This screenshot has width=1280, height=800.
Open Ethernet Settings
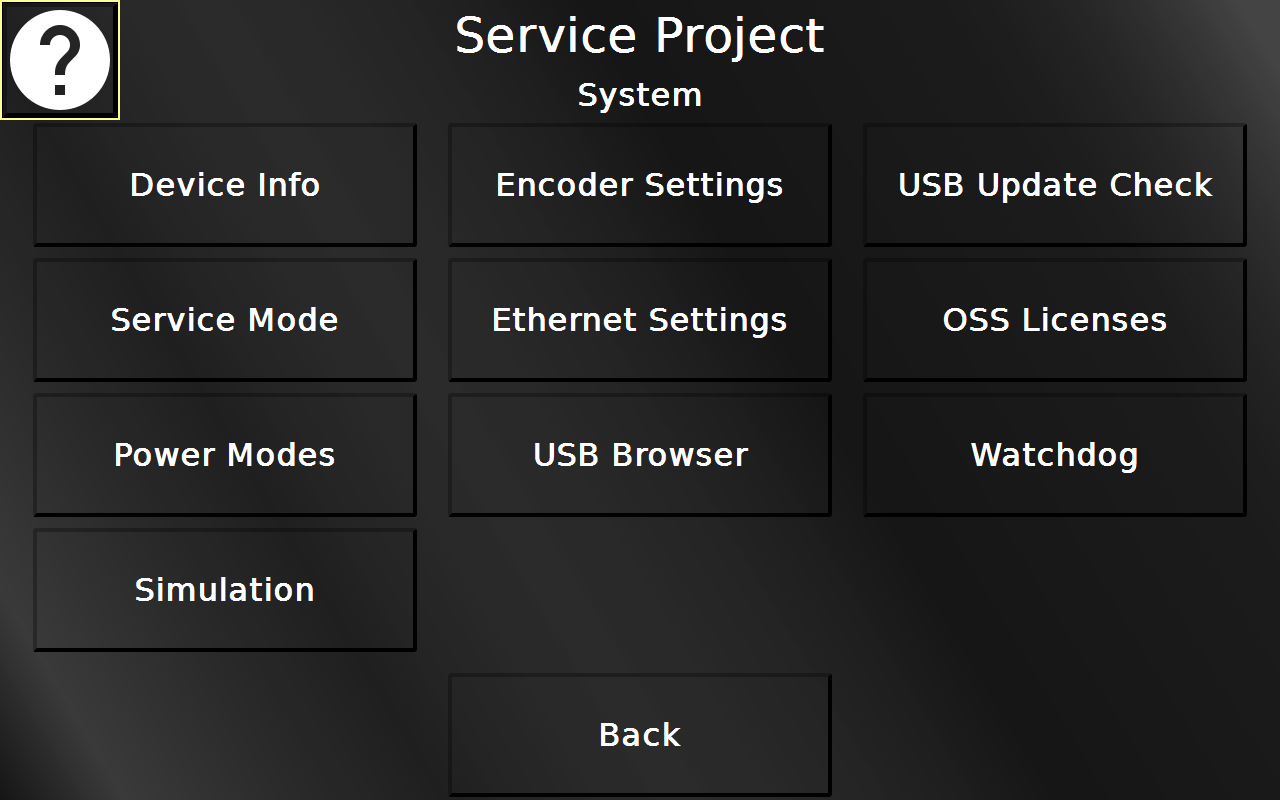pyautogui.click(x=640, y=320)
